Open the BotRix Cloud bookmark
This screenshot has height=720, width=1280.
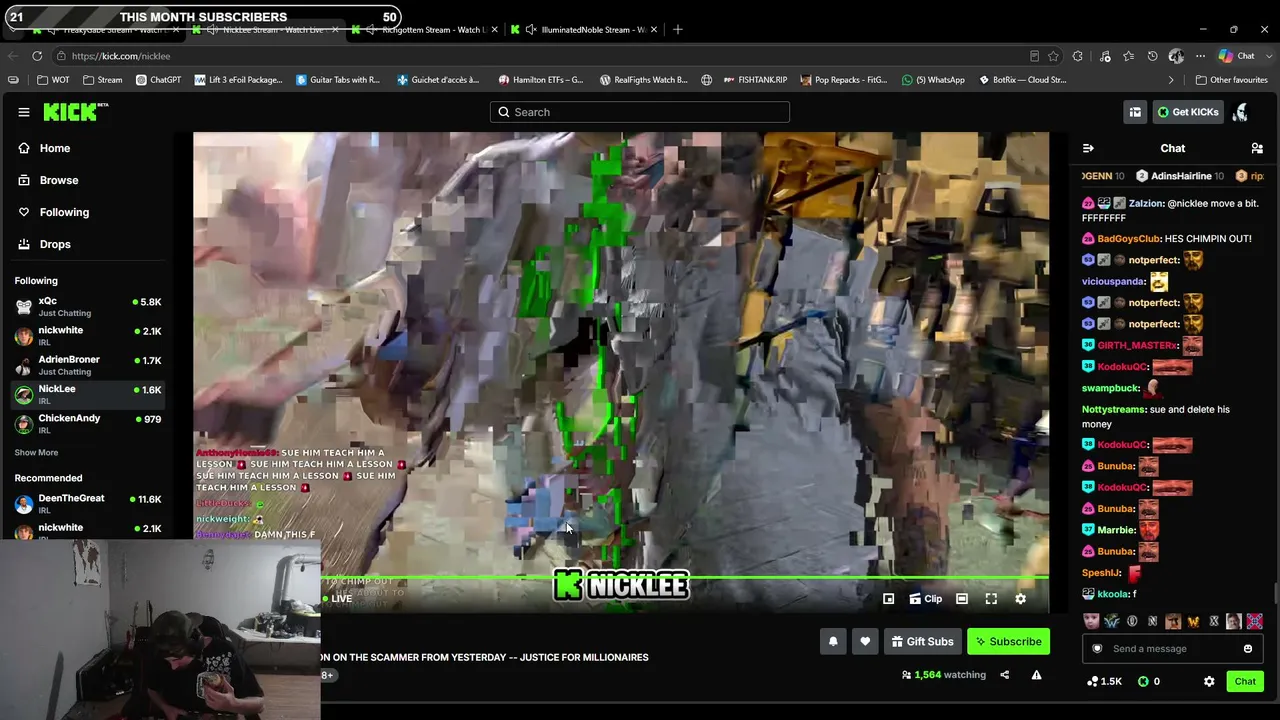pos(1022,80)
